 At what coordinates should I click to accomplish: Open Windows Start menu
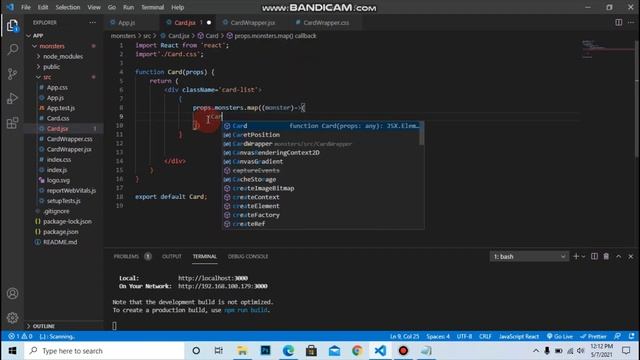click(x=12, y=351)
